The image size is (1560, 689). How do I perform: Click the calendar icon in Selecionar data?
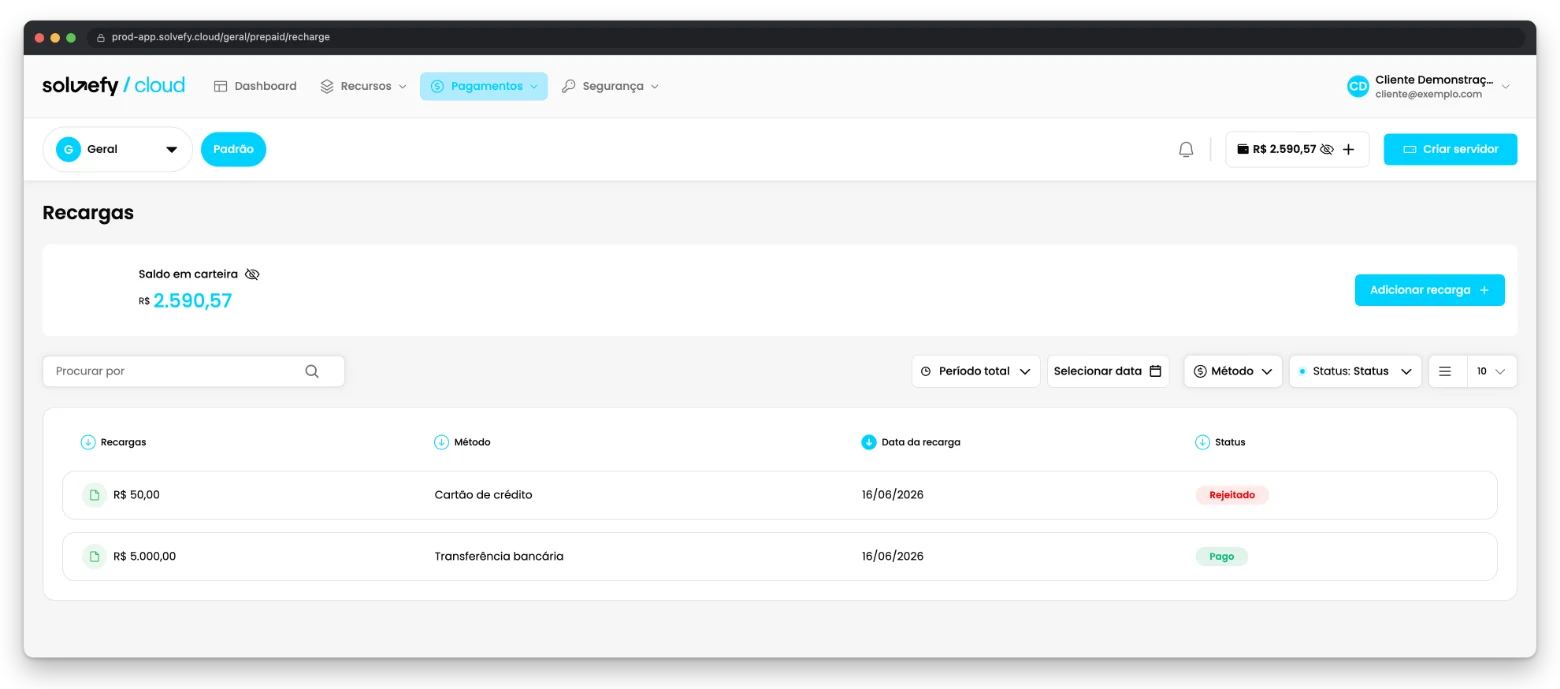coord(1156,371)
